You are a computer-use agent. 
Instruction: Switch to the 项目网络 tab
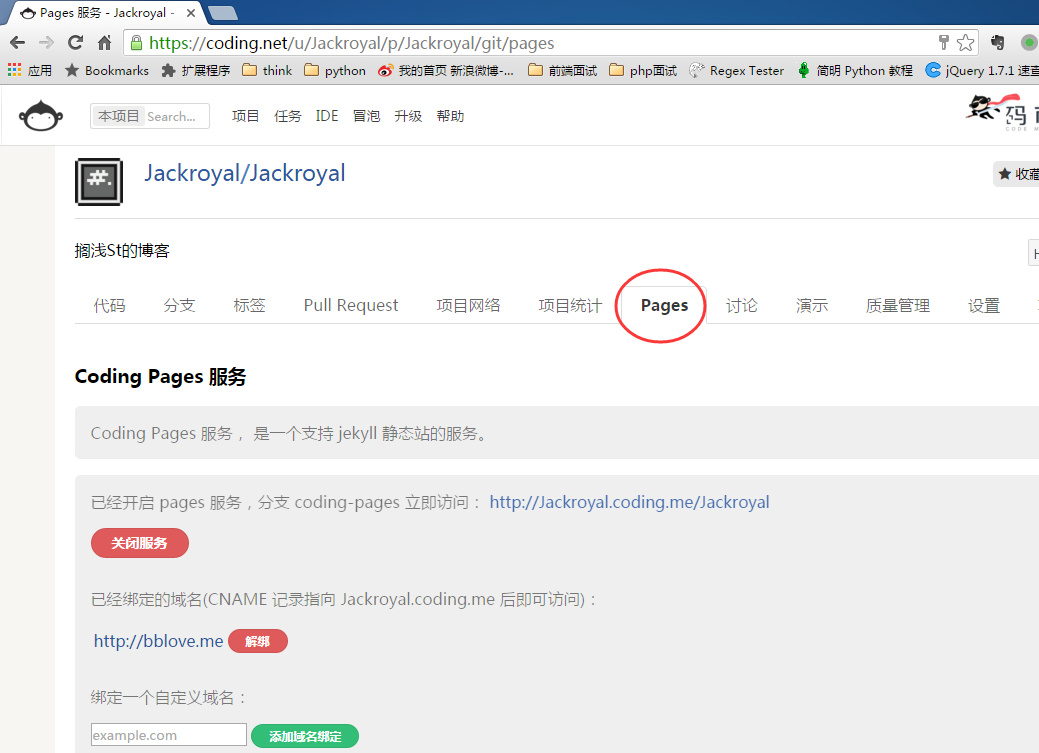tap(468, 306)
